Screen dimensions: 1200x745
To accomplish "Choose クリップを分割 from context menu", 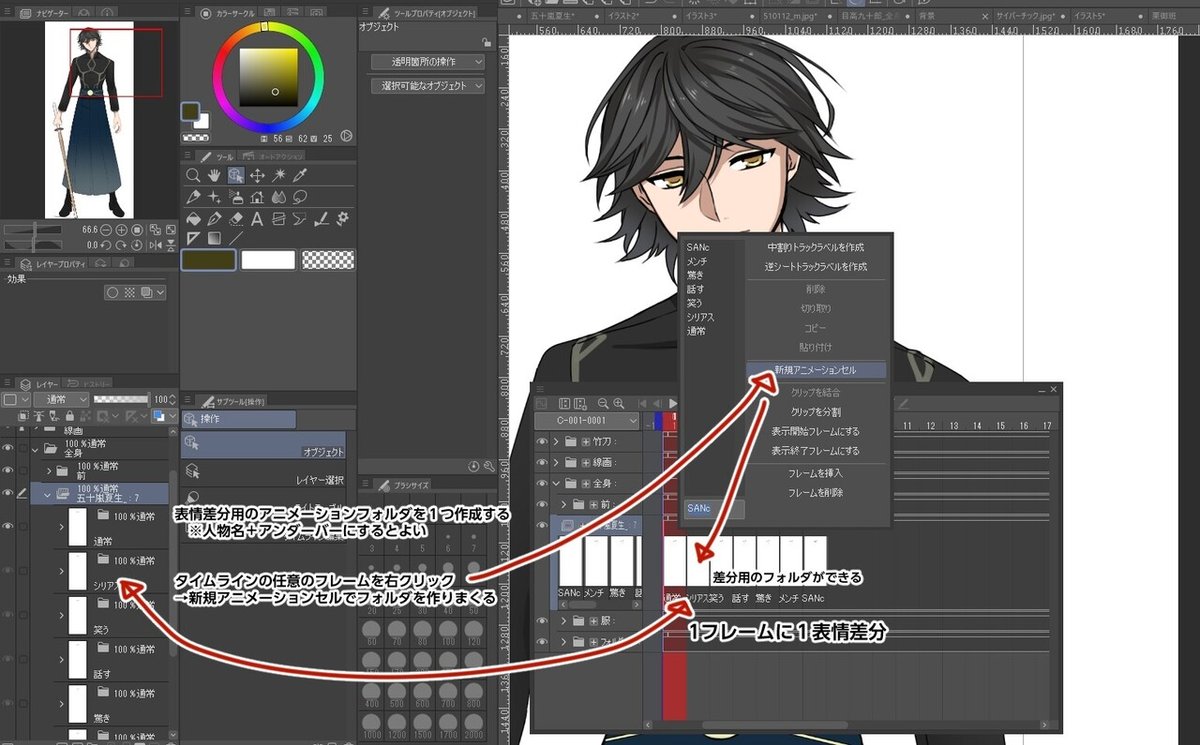I will (x=815, y=411).
